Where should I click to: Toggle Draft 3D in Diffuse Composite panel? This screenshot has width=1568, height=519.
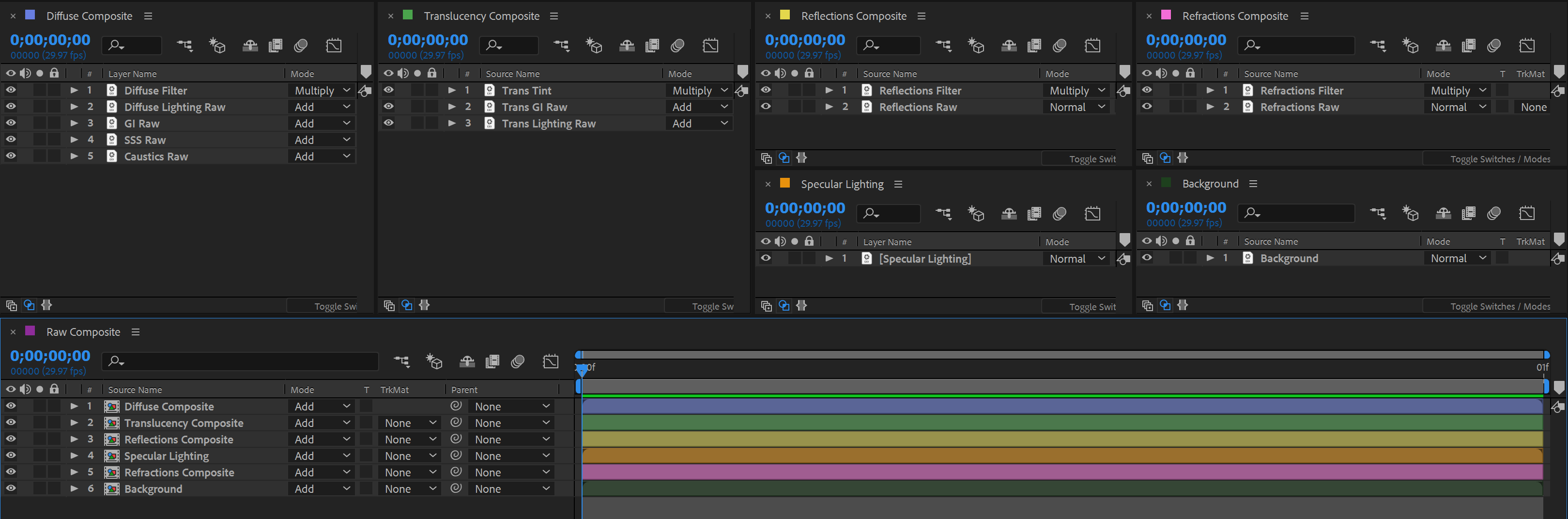pyautogui.click(x=217, y=45)
